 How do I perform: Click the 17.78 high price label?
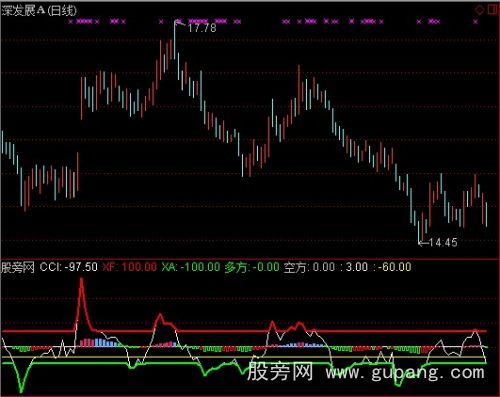[202, 28]
